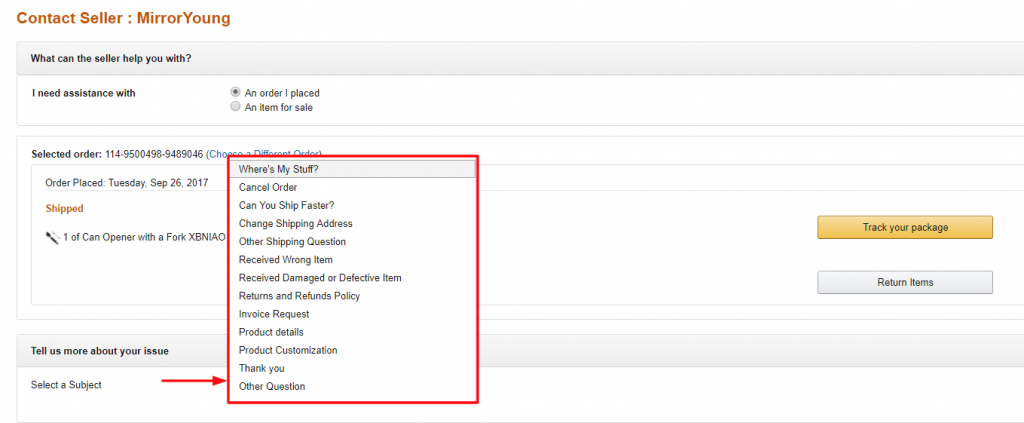The height and width of the screenshot is (423, 1024).
Task: Click the 'Can Opener with a Fork' item title
Action: 150,237
